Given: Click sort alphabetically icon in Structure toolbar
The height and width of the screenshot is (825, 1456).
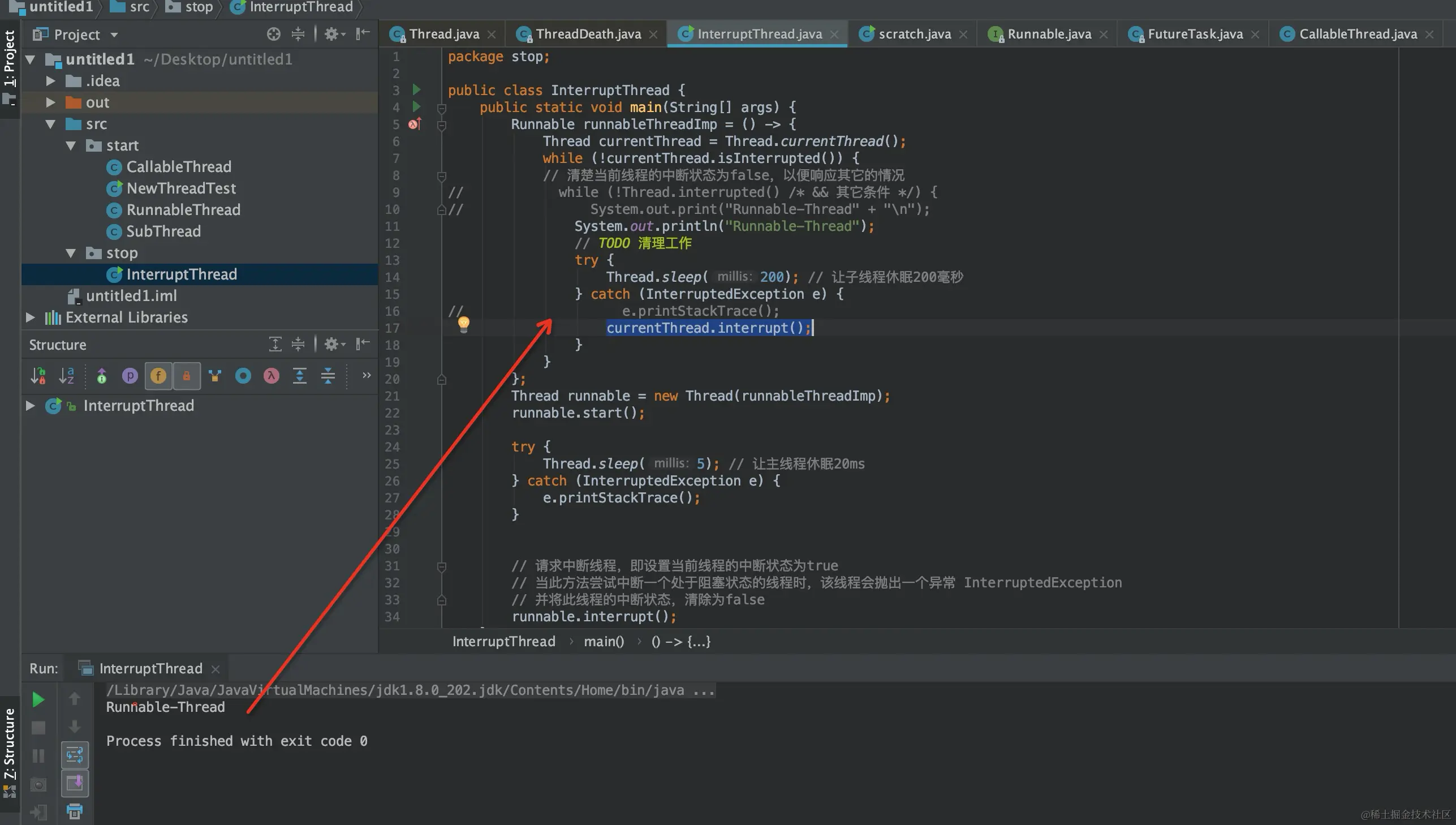Looking at the screenshot, I should (x=67, y=376).
